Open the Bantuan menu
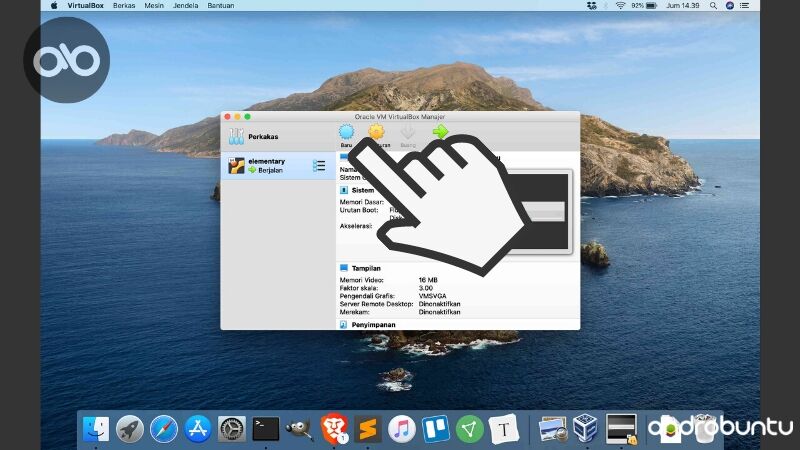This screenshot has height=450, width=800. click(221, 6)
